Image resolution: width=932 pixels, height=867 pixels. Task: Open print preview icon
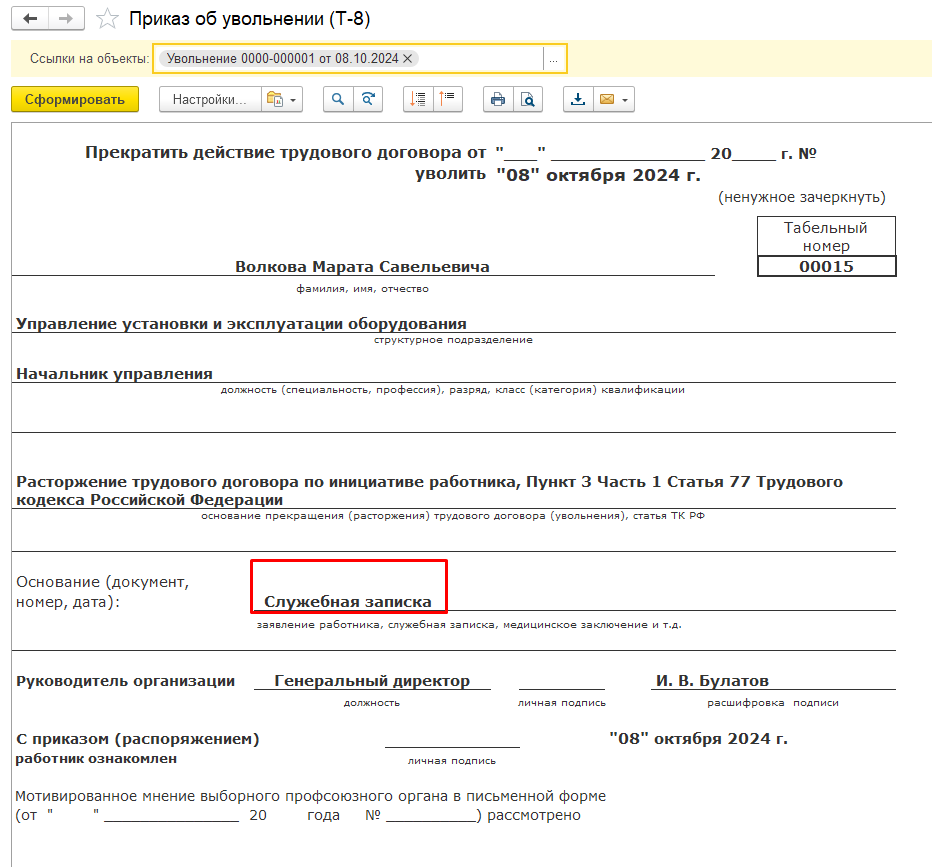(528, 99)
